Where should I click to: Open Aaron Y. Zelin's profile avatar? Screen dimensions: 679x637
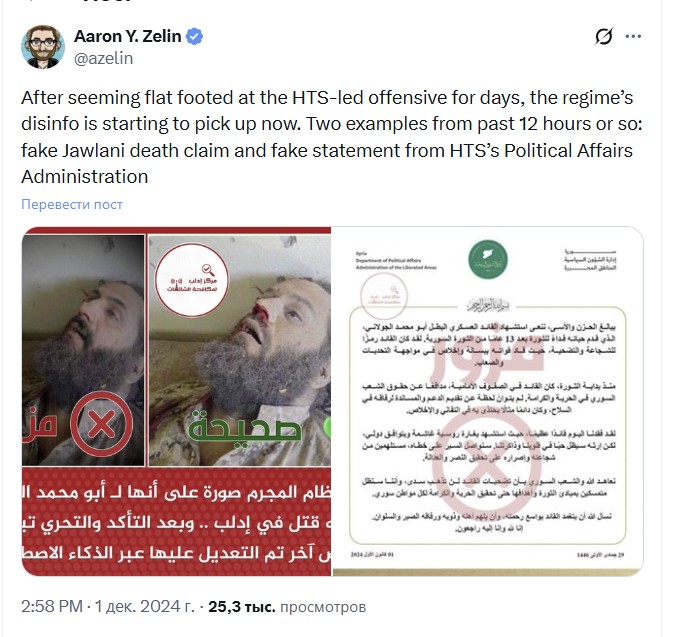click(42, 47)
